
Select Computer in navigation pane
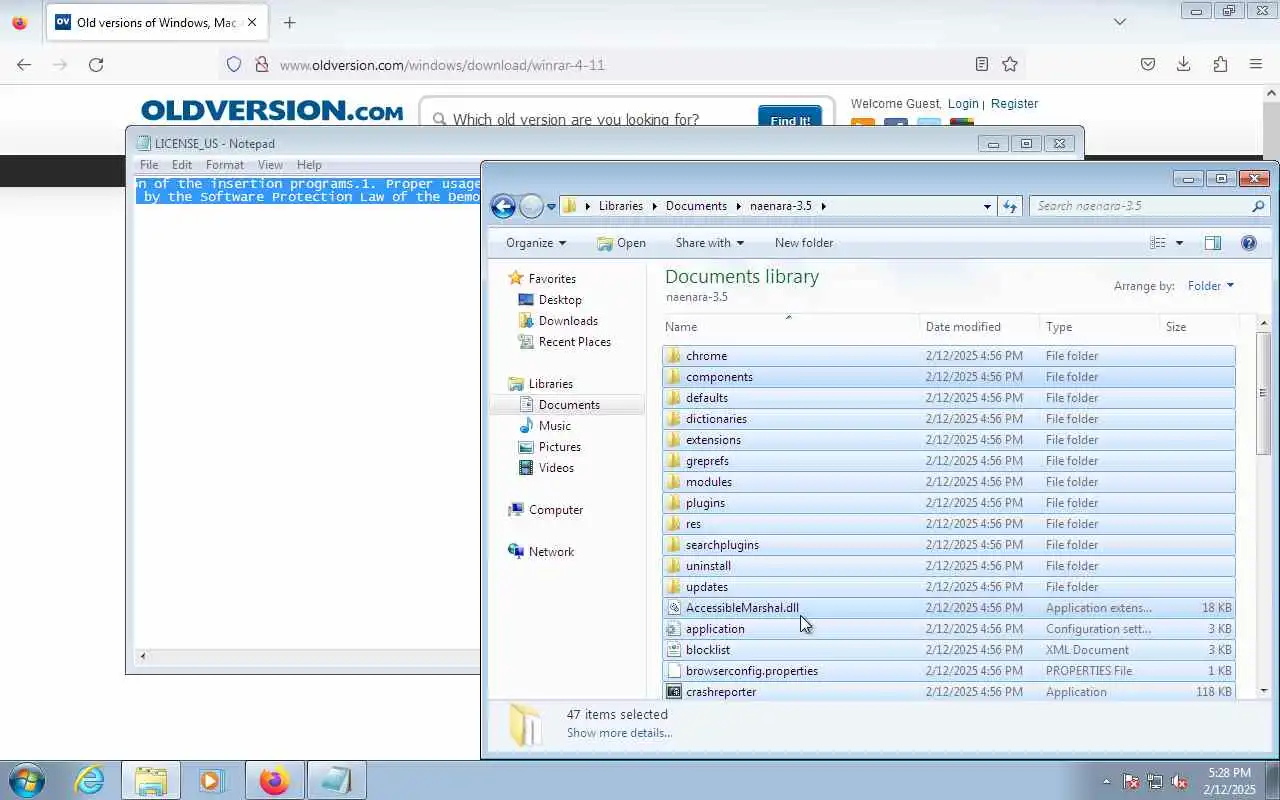555,510
